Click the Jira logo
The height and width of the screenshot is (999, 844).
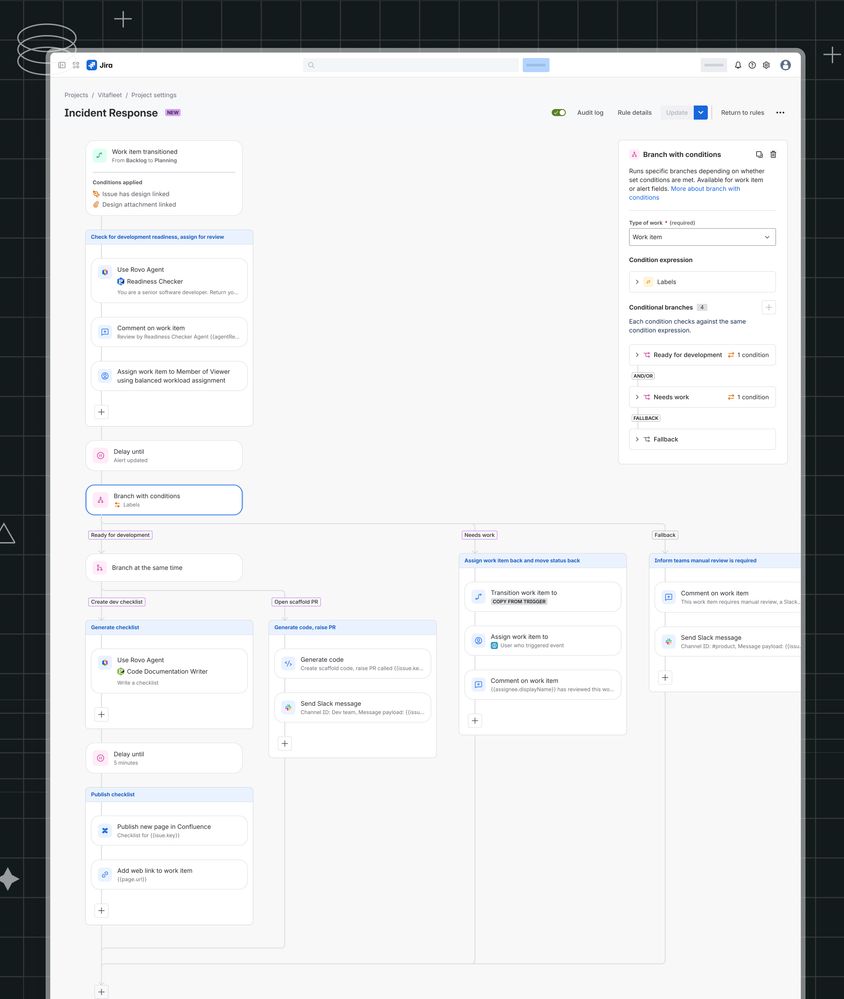click(100, 65)
